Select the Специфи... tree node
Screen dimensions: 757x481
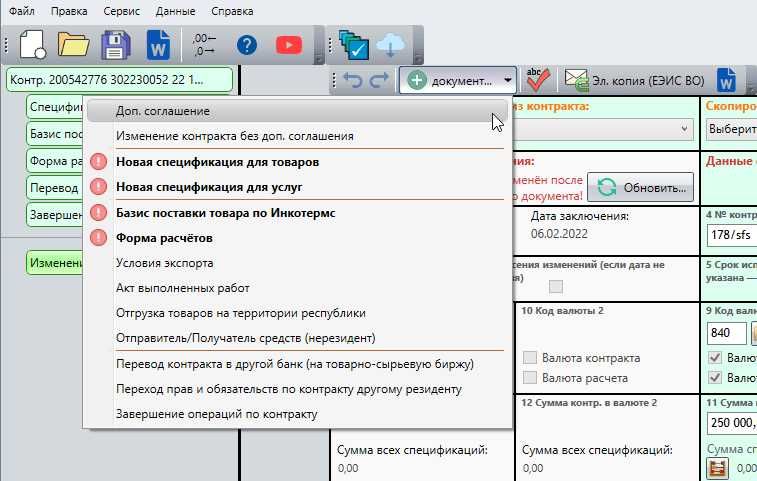coord(56,107)
